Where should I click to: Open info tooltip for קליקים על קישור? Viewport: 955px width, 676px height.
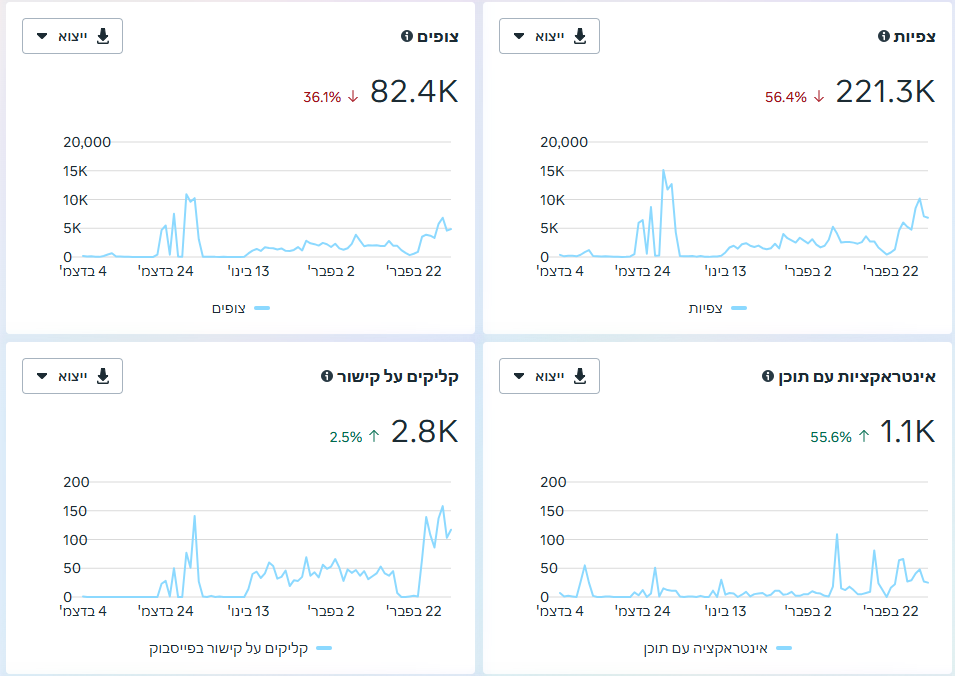(326, 376)
